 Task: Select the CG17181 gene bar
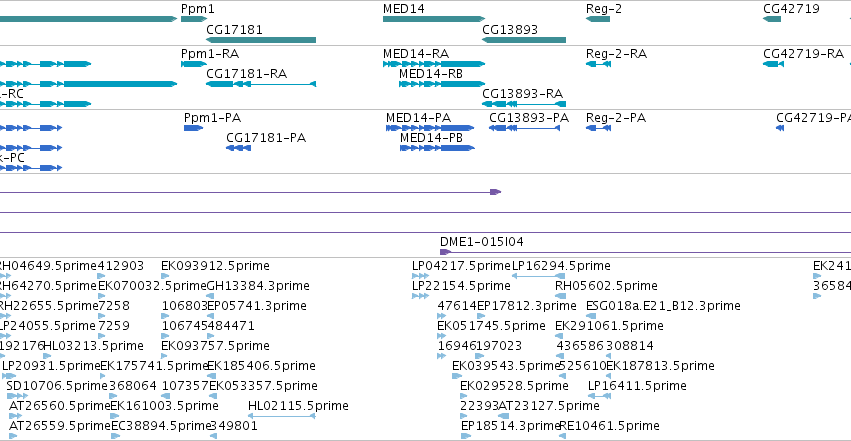click(x=261, y=40)
